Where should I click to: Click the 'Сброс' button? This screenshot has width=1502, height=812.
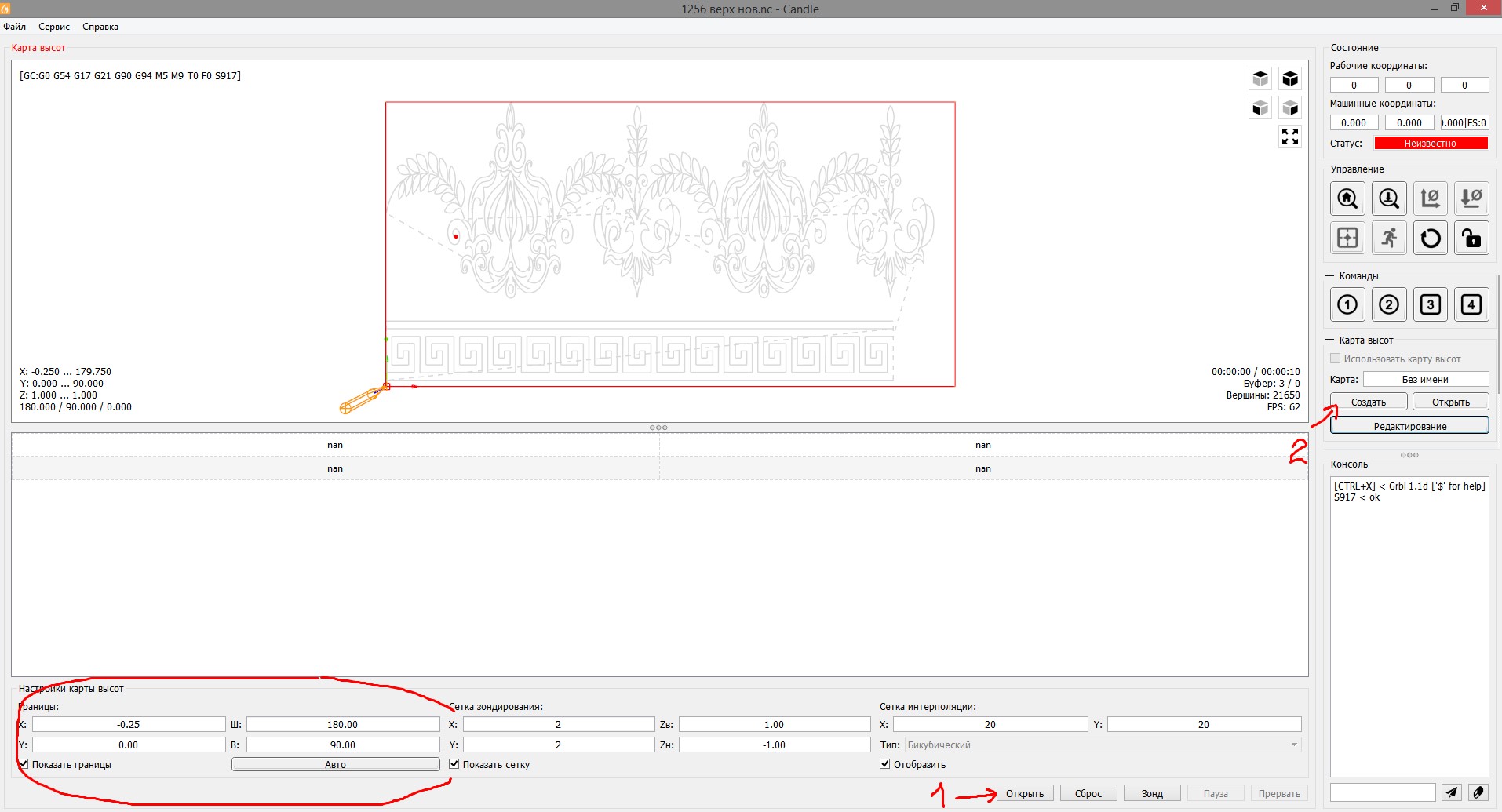[x=1088, y=793]
